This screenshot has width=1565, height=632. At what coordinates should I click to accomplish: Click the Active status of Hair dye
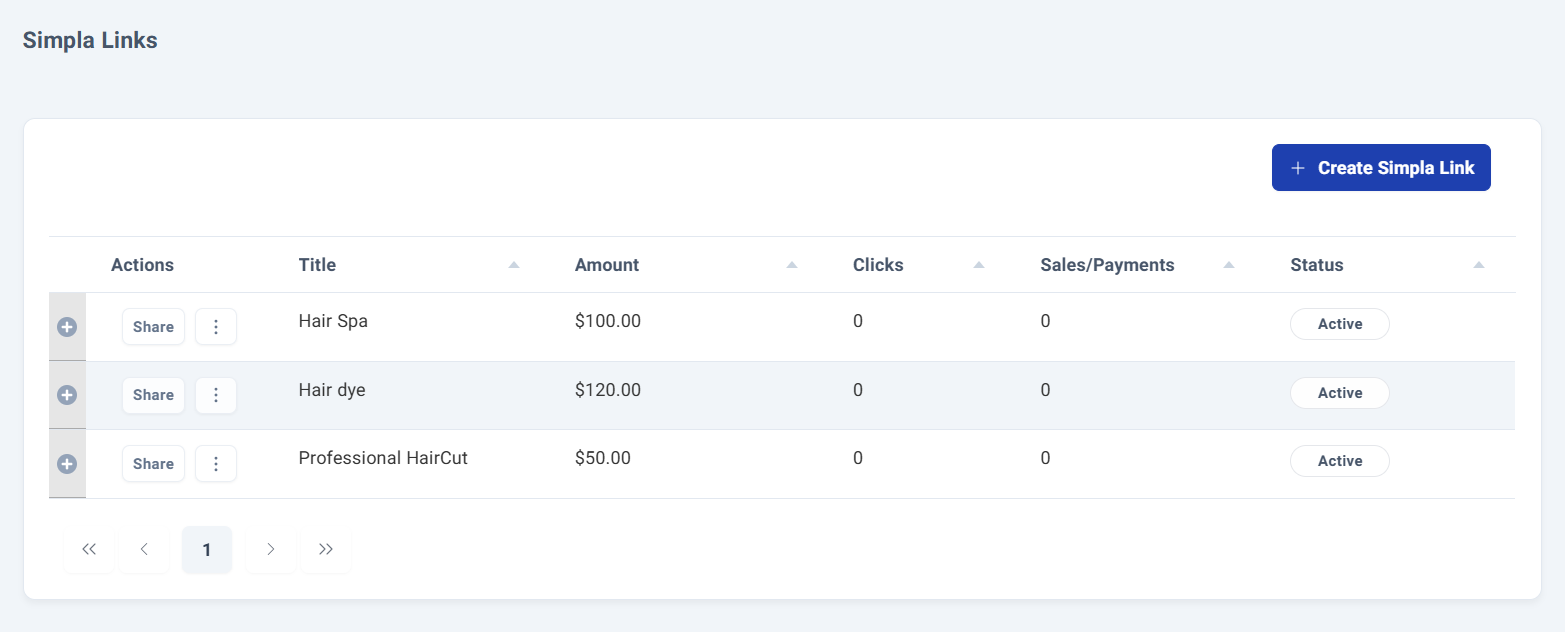(1340, 393)
